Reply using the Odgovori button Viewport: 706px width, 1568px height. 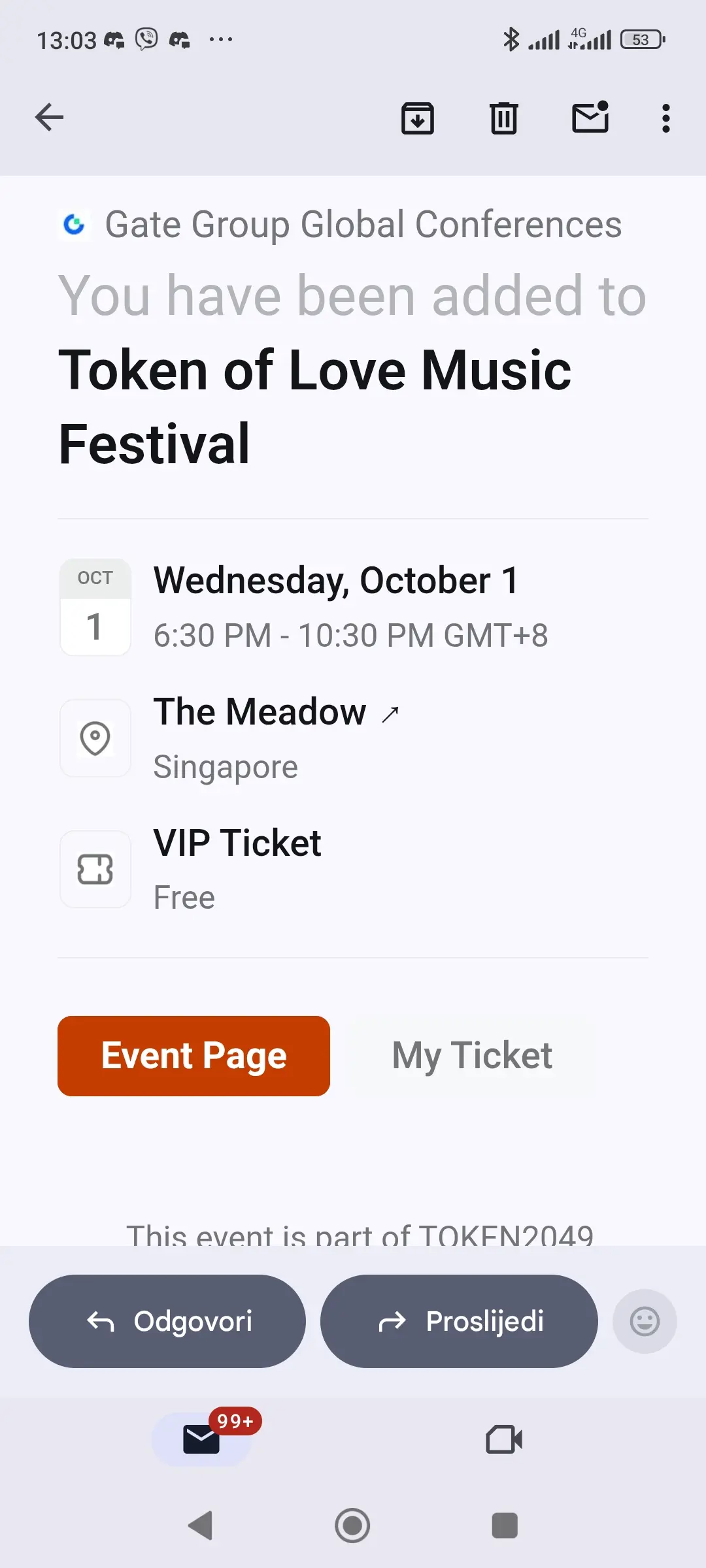167,1321
